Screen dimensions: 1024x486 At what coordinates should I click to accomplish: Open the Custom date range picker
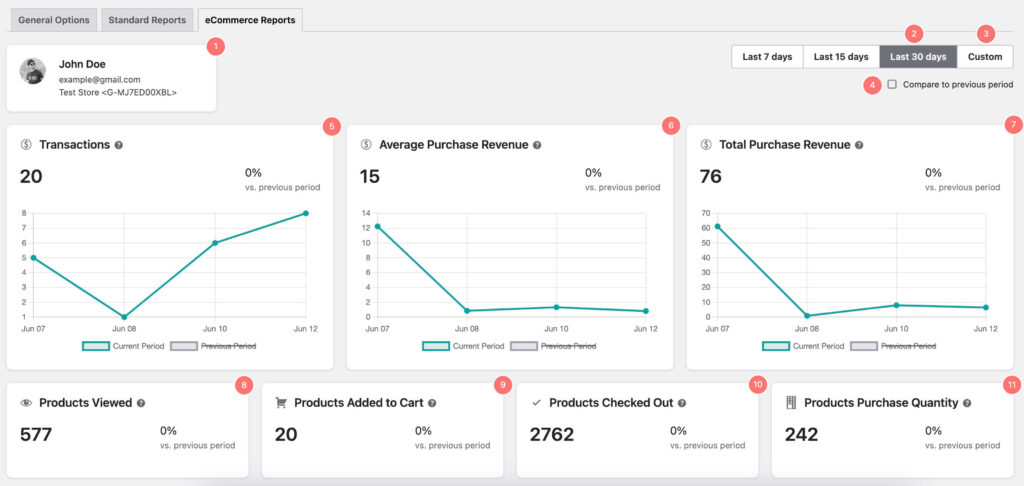[985, 57]
